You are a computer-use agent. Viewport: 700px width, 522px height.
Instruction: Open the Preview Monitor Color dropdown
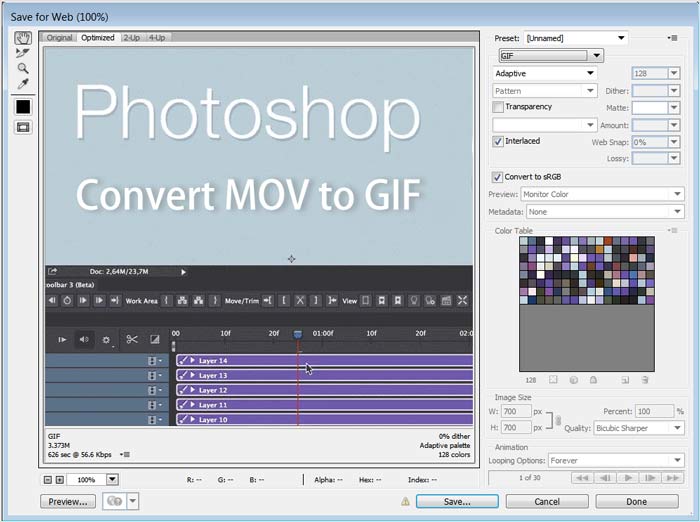(x=602, y=194)
